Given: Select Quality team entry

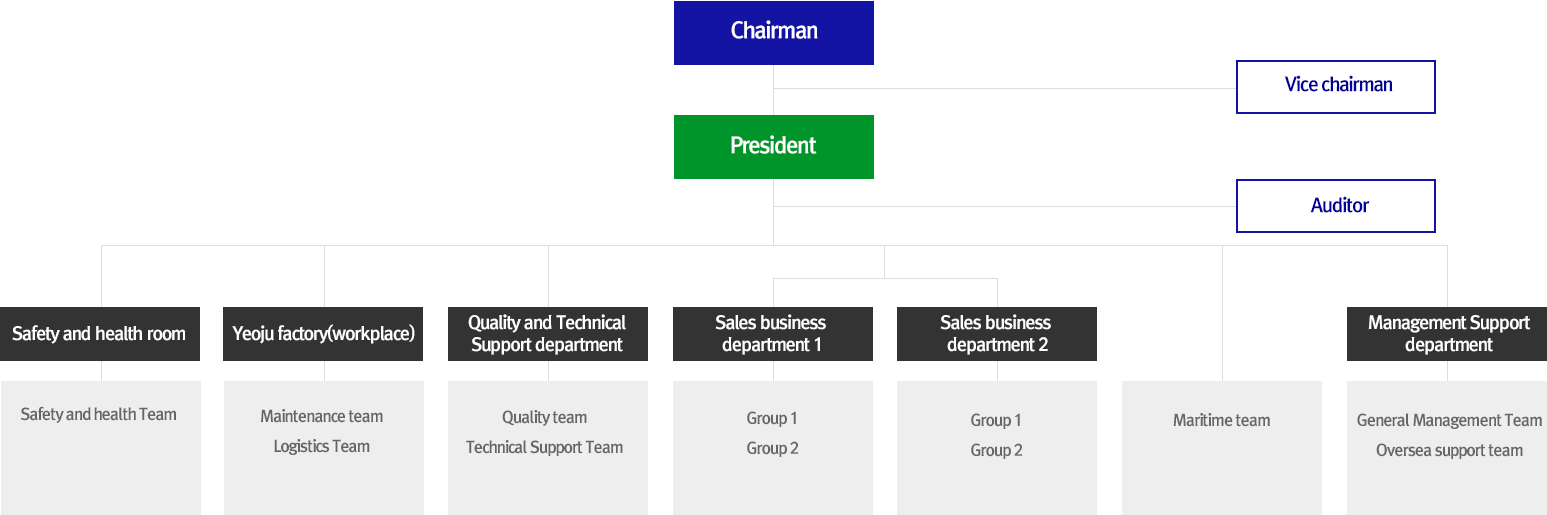Looking at the screenshot, I should click(x=545, y=417).
